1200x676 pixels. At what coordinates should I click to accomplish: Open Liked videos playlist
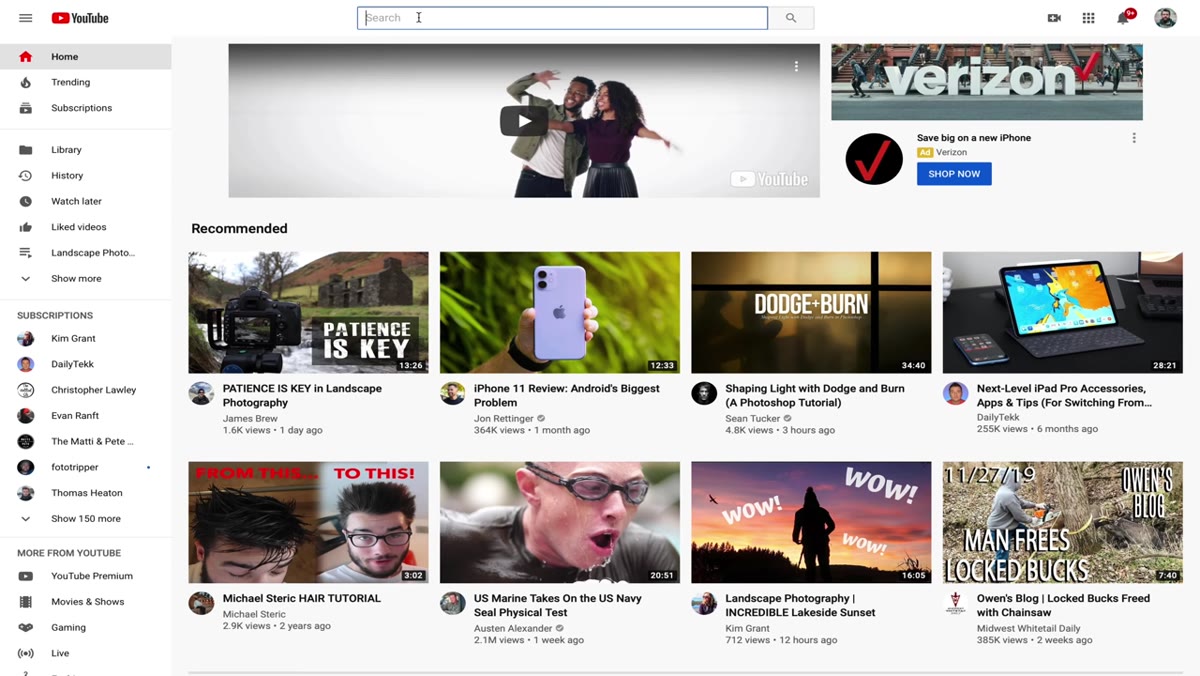point(86,227)
